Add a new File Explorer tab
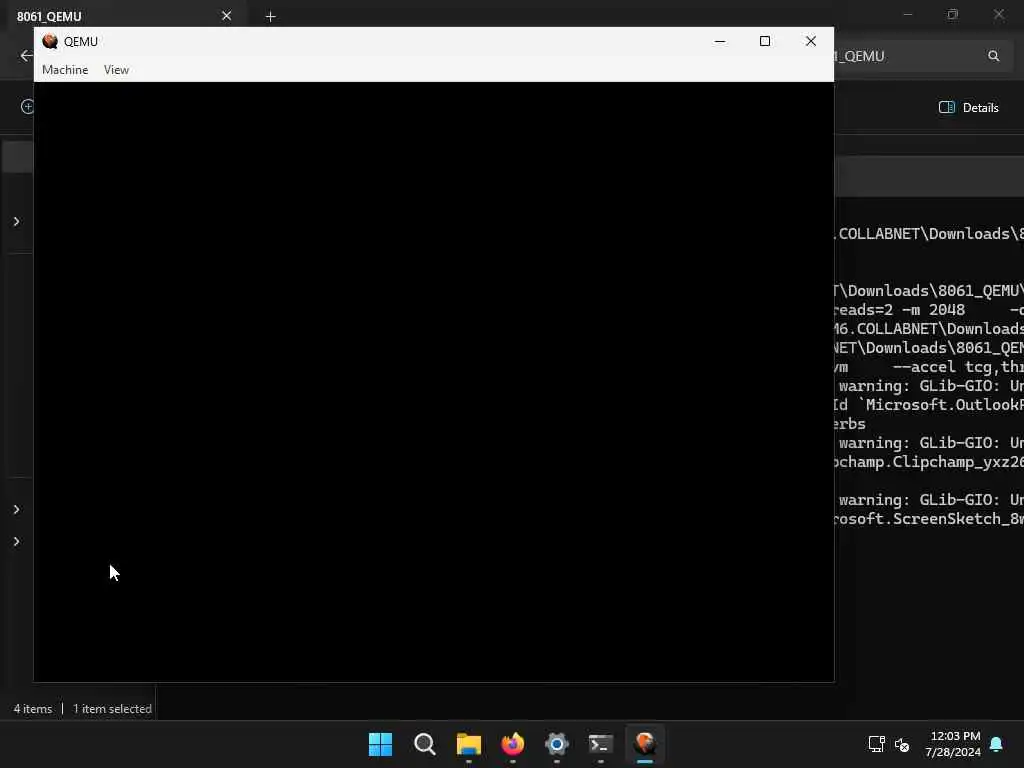This screenshot has height=768, width=1024. click(270, 16)
